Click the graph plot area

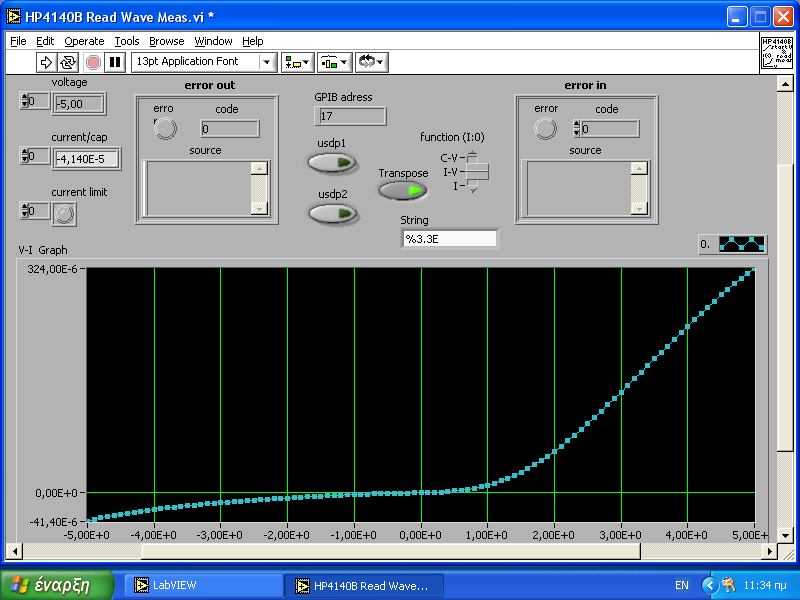(x=421, y=394)
